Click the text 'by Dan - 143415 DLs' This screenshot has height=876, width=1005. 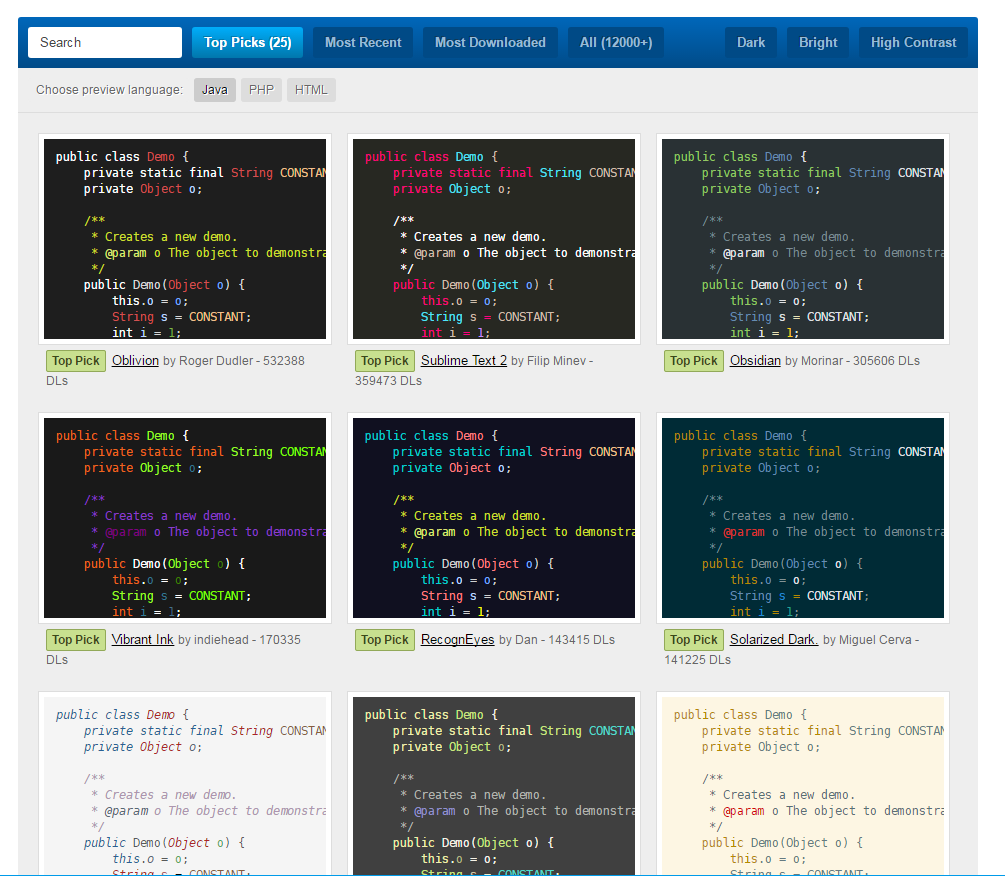tap(557, 640)
